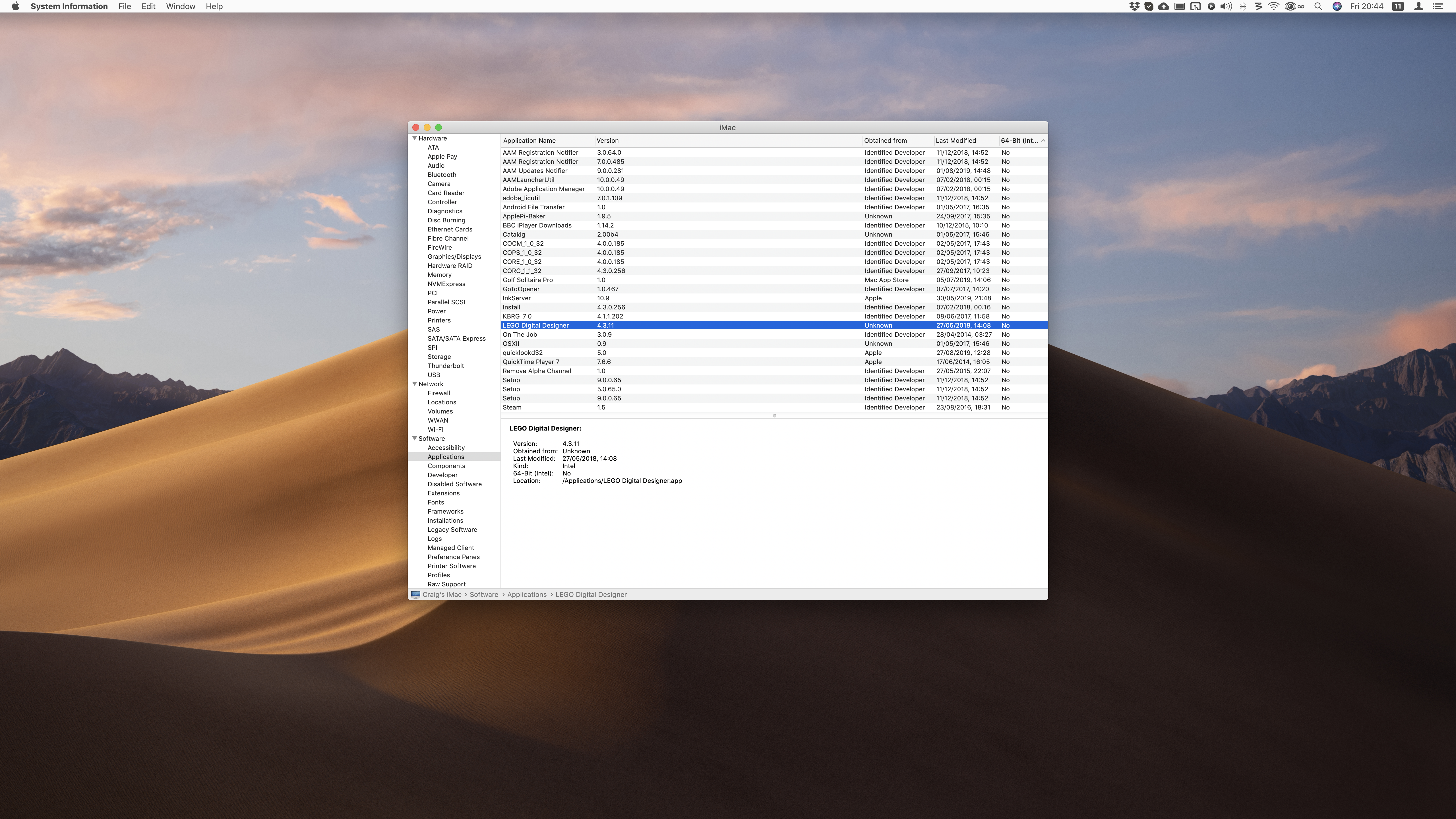
Task: Select Memory under Hardware
Action: coord(439,275)
